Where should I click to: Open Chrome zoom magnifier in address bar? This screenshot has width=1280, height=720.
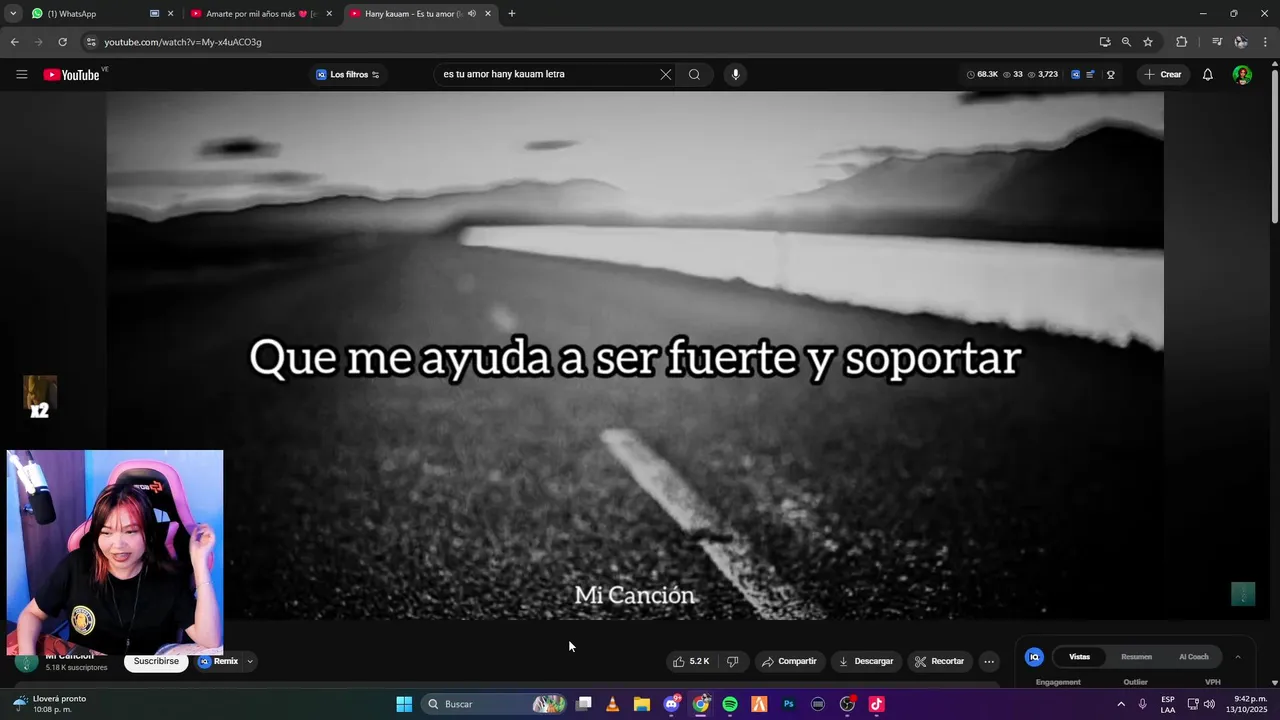tap(1126, 42)
